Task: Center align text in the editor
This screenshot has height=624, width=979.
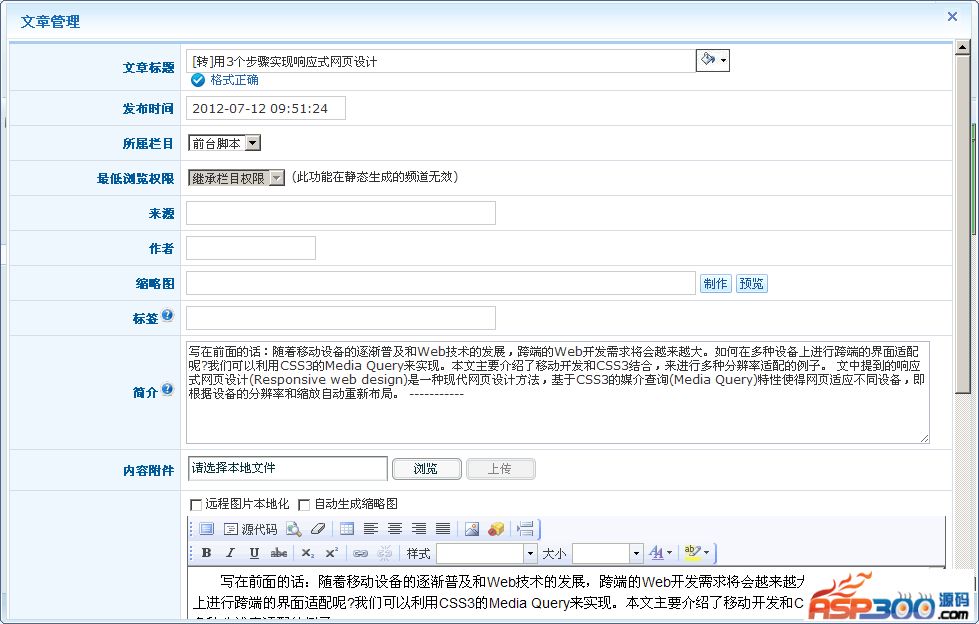Action: [x=395, y=529]
